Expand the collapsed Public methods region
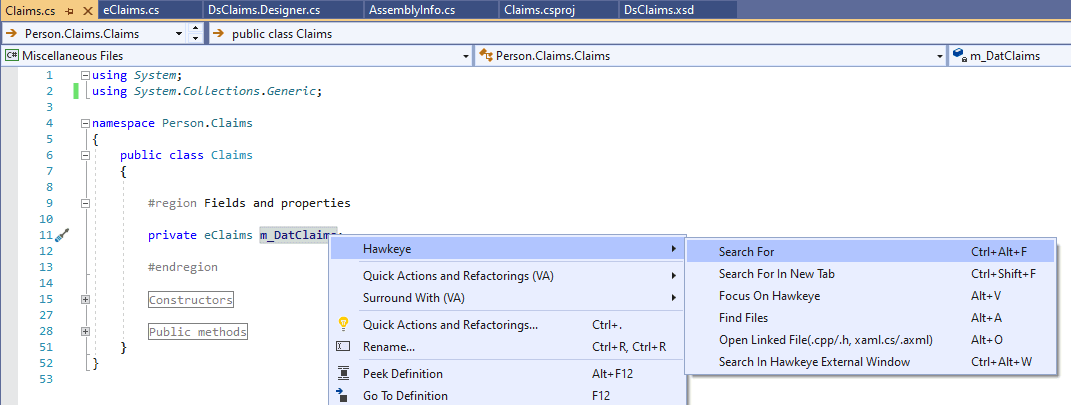Screen dimensions: 1071x405 click(x=85, y=332)
